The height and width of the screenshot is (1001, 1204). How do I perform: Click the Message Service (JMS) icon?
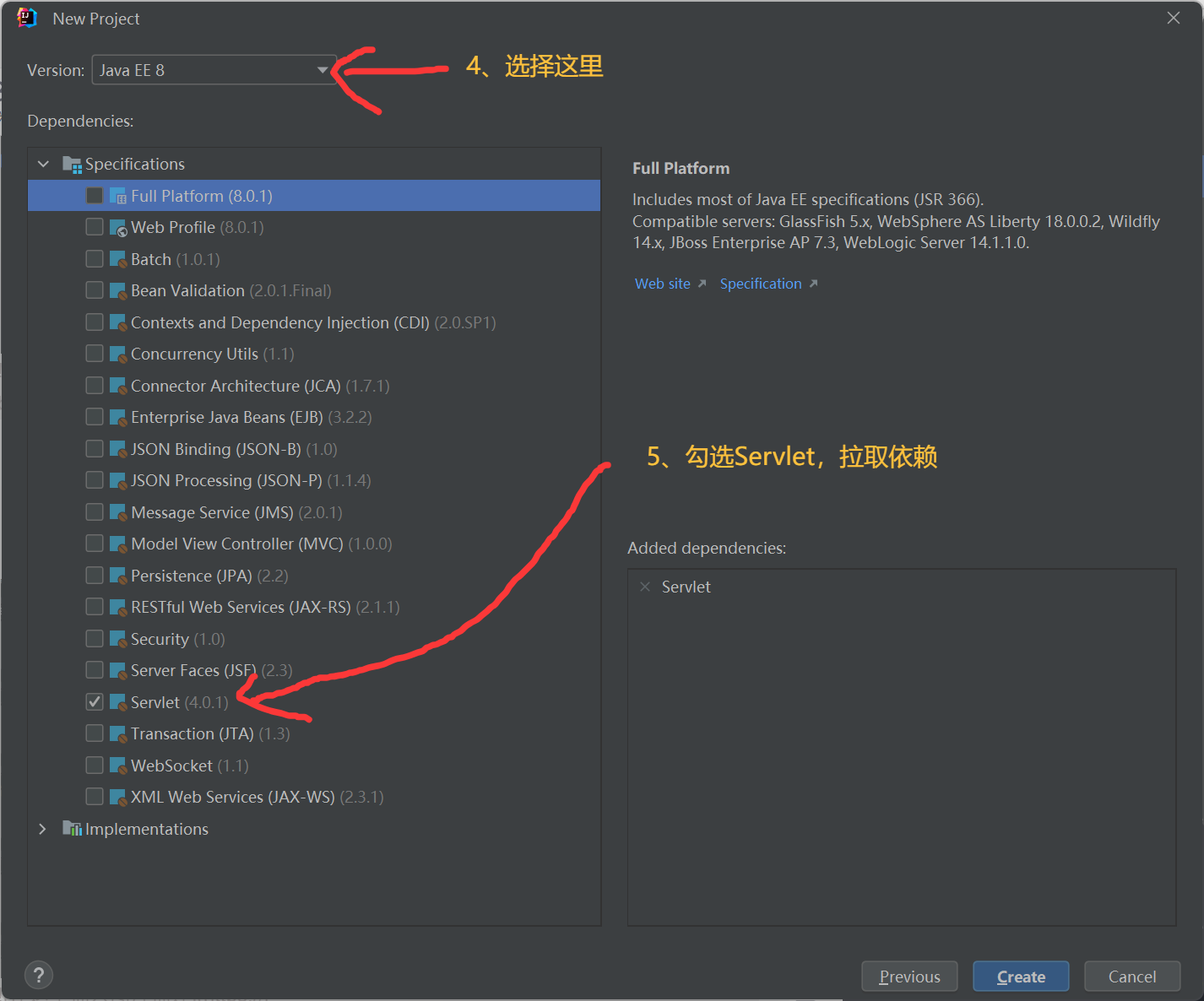click(x=118, y=512)
